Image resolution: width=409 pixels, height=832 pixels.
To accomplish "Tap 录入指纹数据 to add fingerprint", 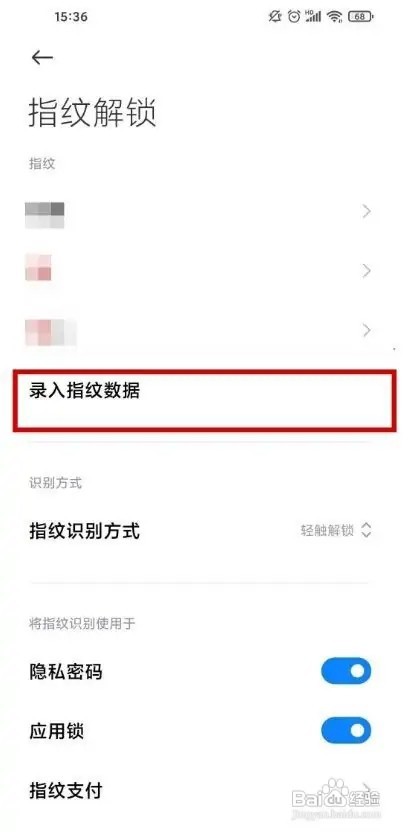I will click(x=204, y=401).
